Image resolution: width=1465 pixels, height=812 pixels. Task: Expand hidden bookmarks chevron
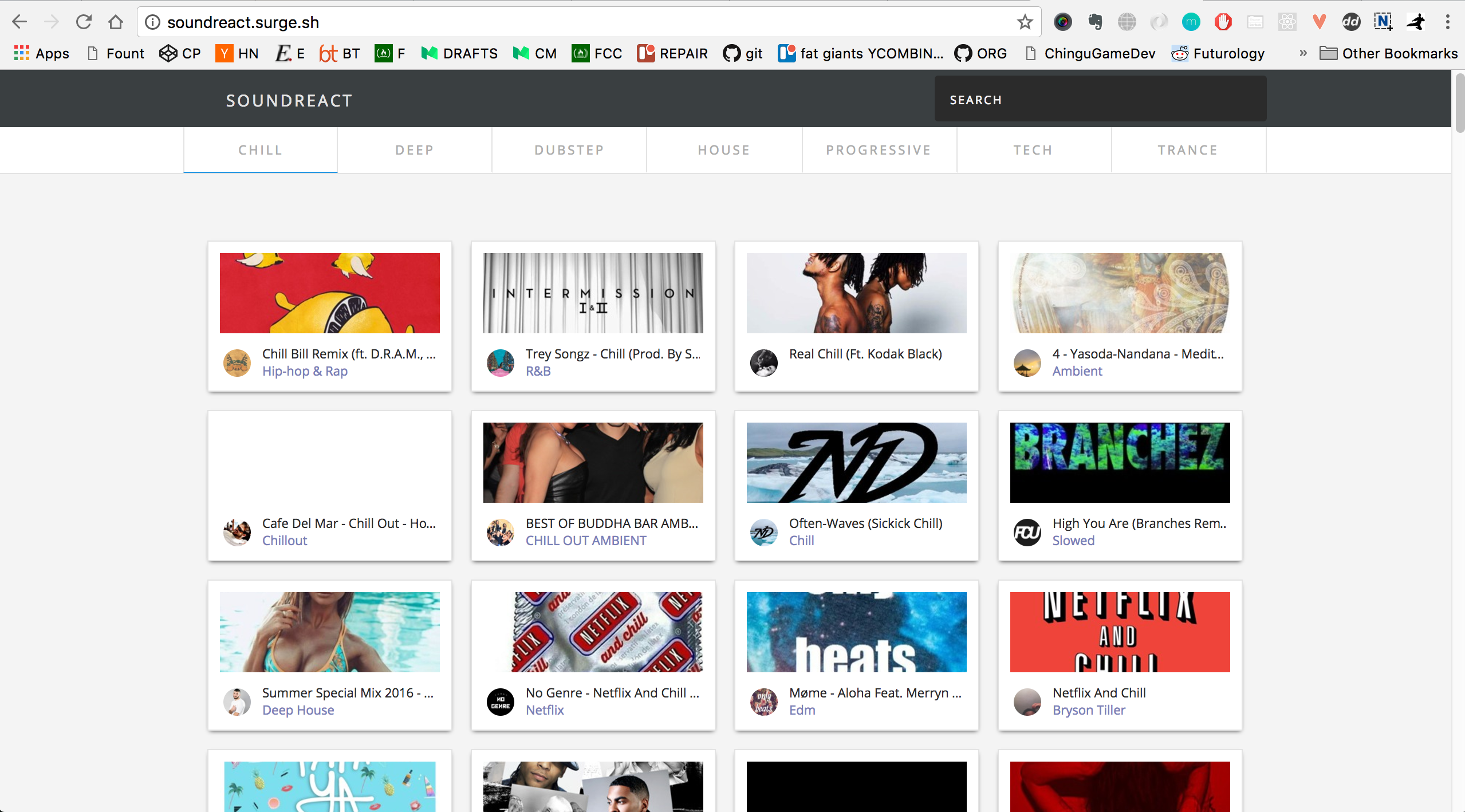click(1303, 53)
